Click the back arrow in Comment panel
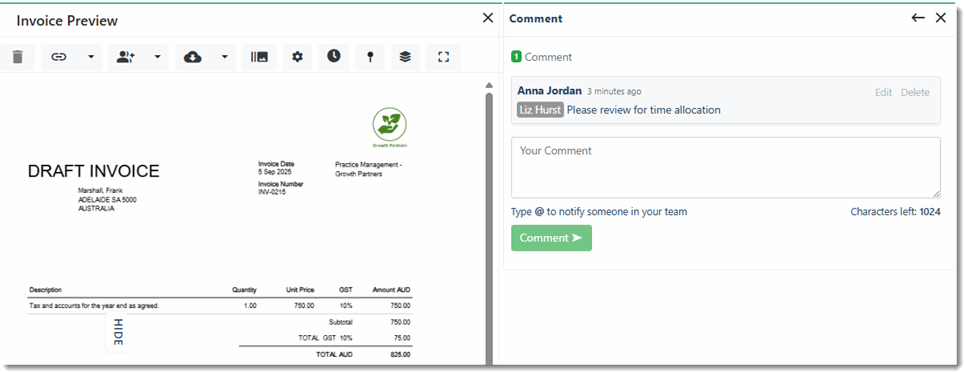This screenshot has height=372, width=964. pyautogui.click(x=918, y=18)
